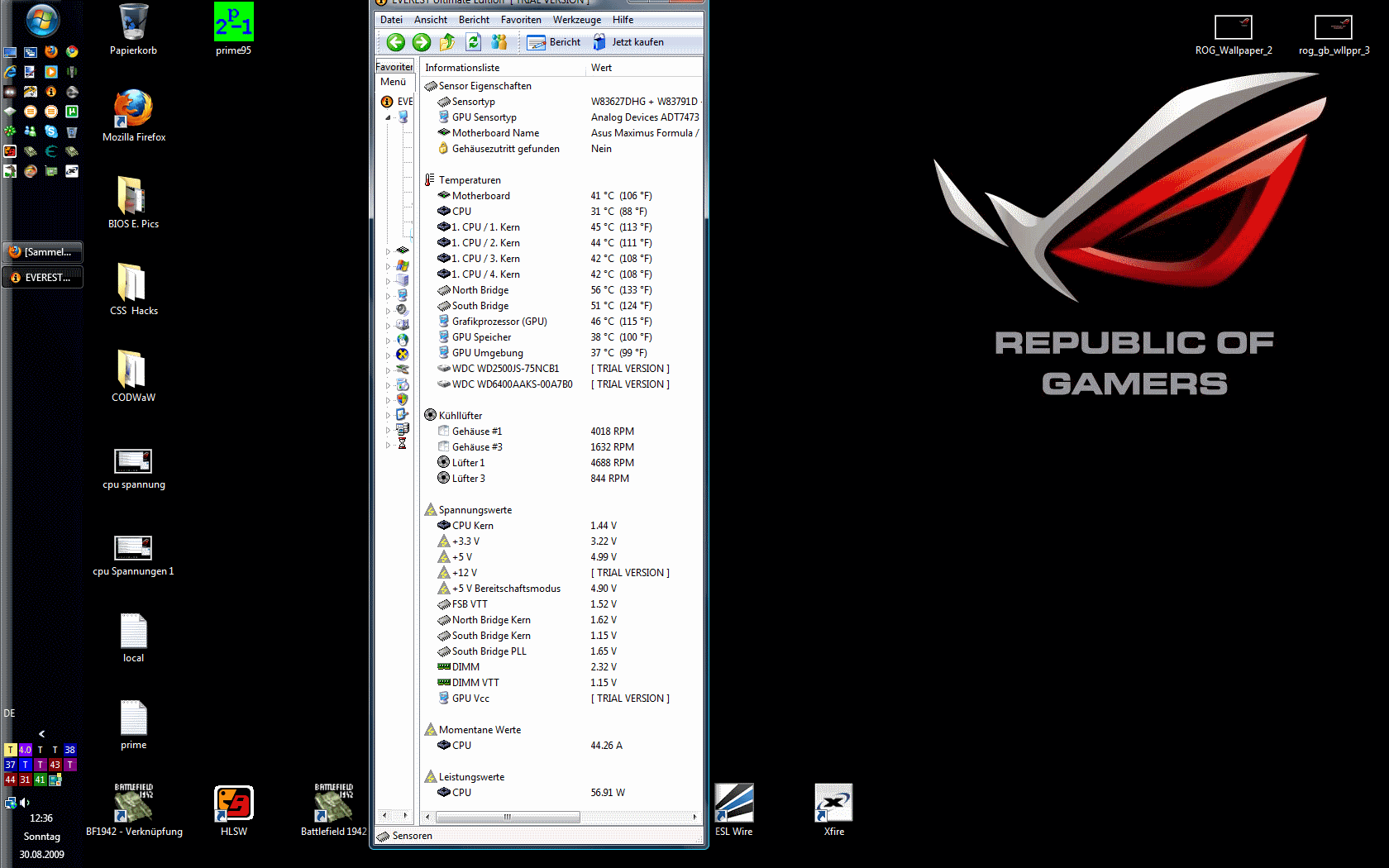Click the DE language indicator
The width and height of the screenshot is (1389, 868).
click(9, 713)
